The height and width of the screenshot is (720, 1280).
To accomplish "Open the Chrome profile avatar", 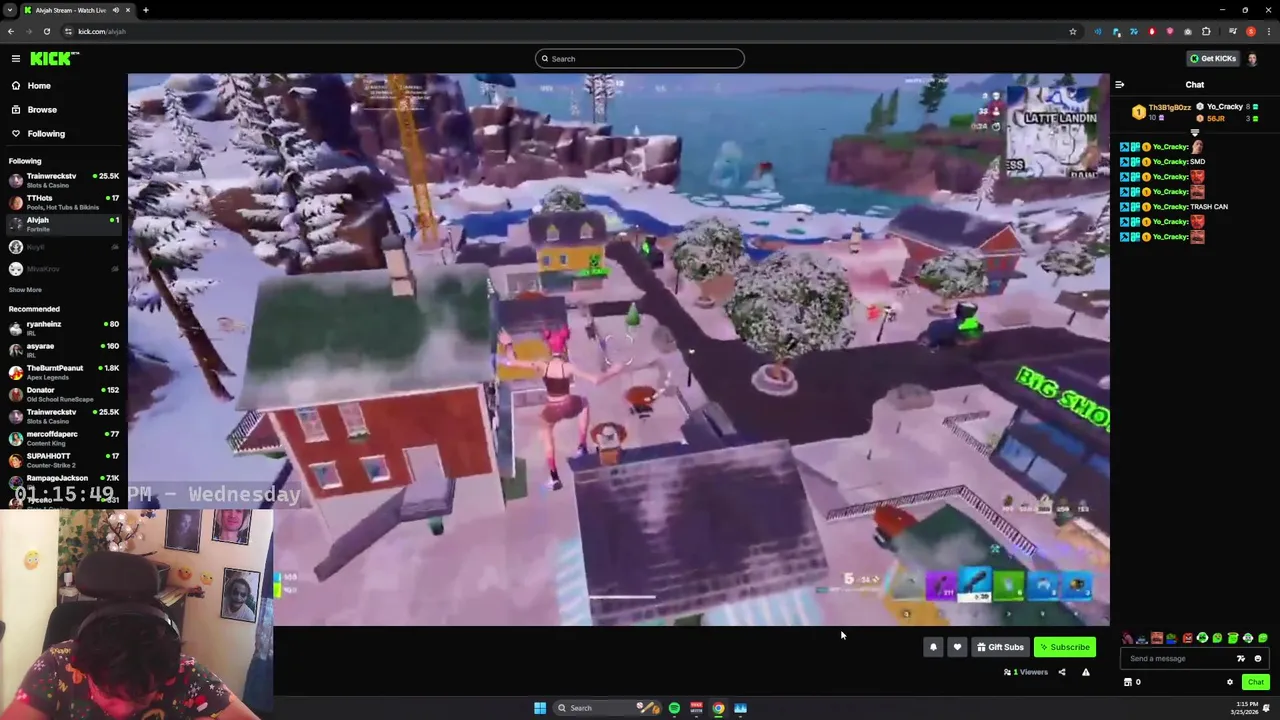I will click(1251, 31).
